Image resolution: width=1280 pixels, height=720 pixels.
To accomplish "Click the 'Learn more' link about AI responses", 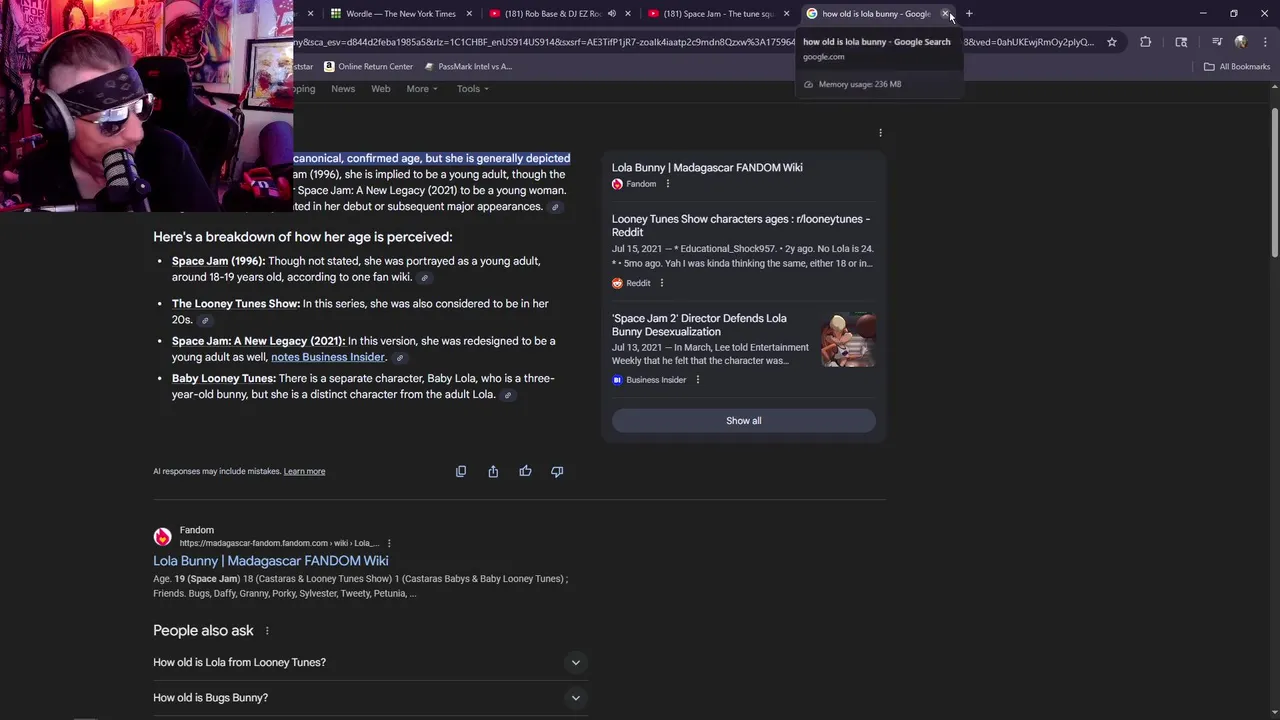I will (304, 471).
